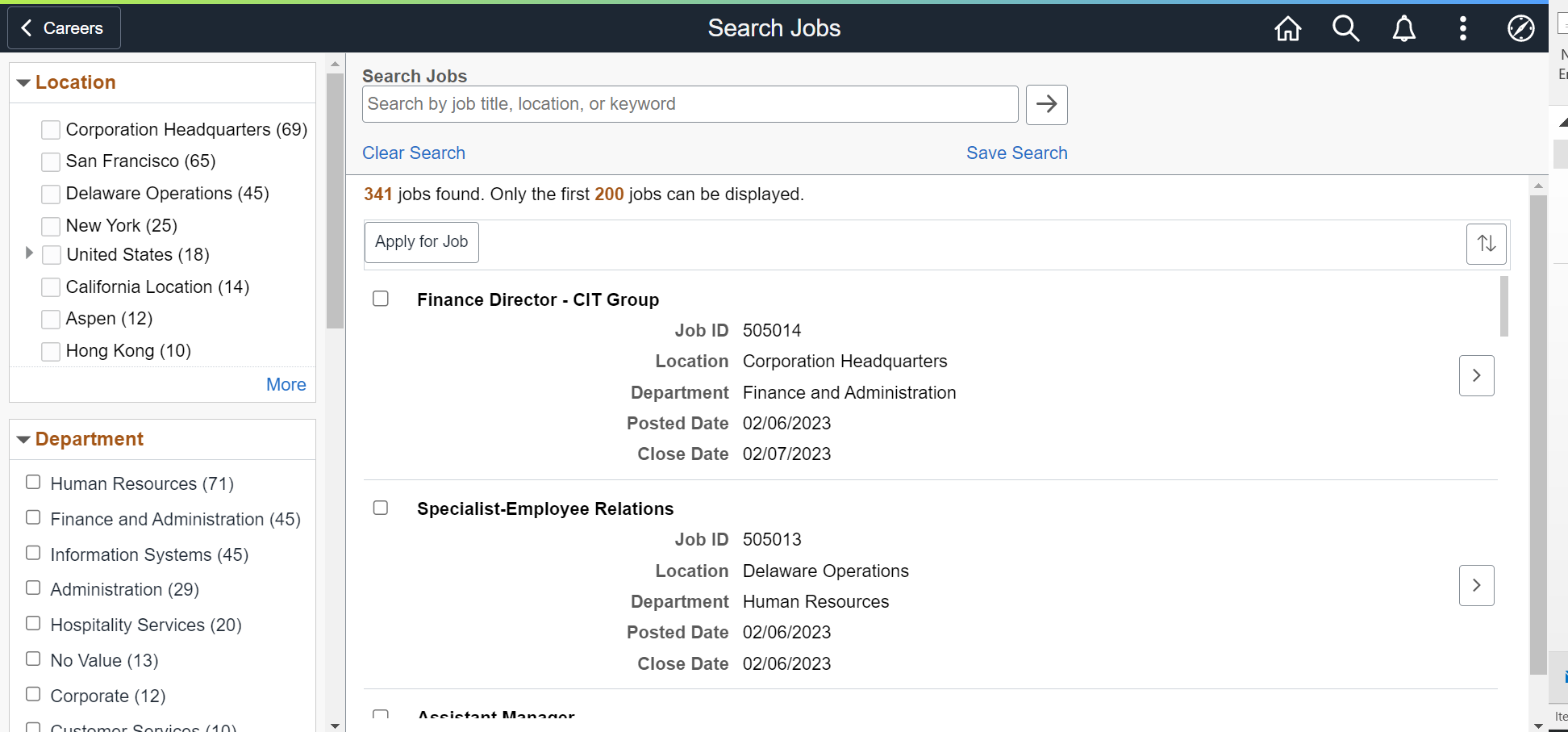Click the search arrow button
Image resolution: width=1568 pixels, height=732 pixels.
1046,105
